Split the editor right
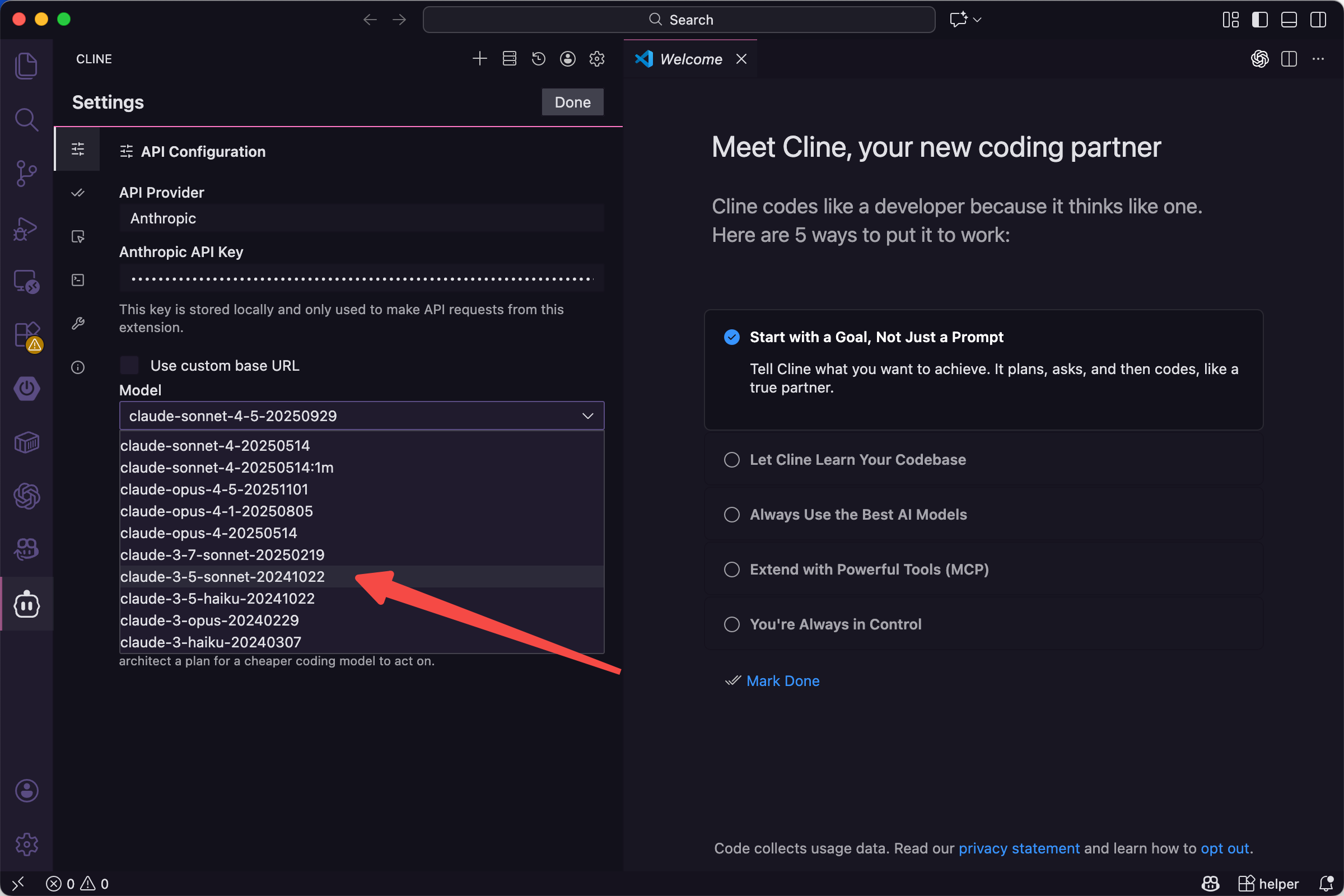1344x896 pixels. coord(1289,58)
